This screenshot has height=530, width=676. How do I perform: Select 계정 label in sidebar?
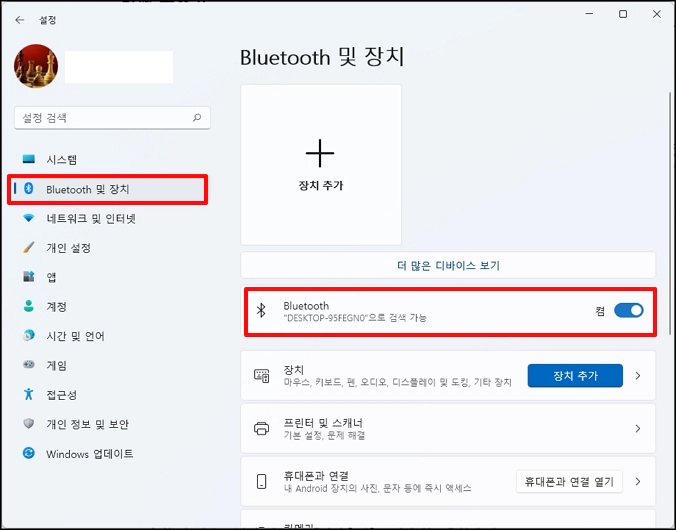point(56,307)
